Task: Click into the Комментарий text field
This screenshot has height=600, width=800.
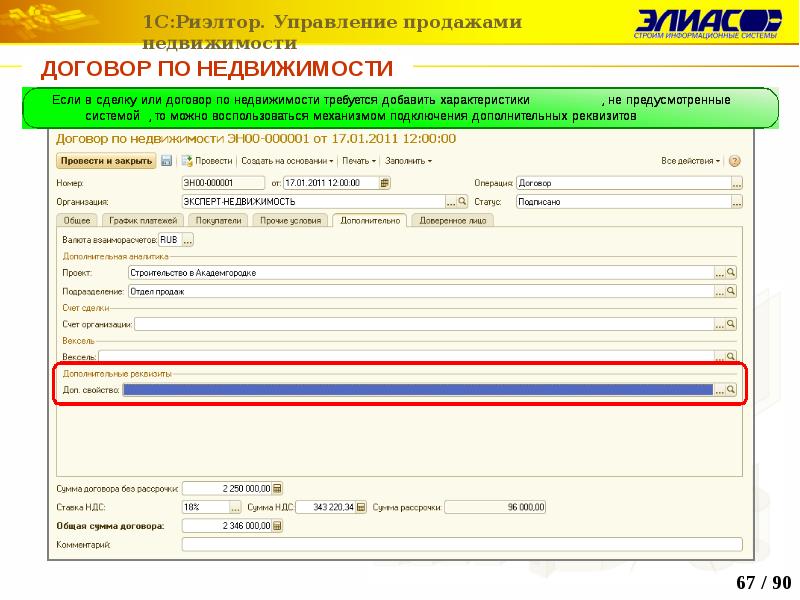Action: (462, 545)
